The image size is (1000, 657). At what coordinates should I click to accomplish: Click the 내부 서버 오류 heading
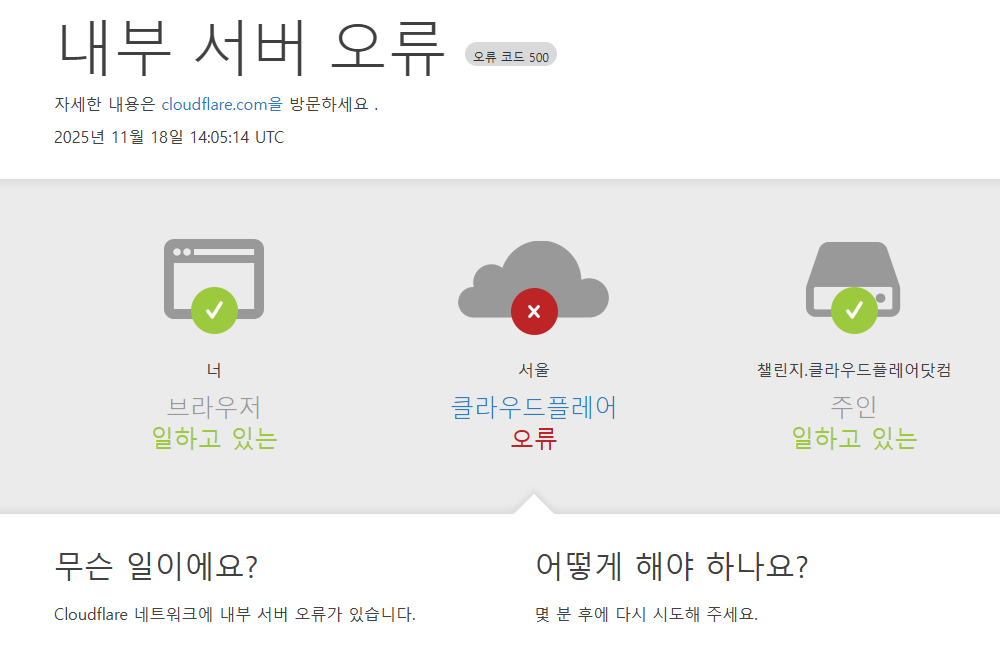coord(251,48)
